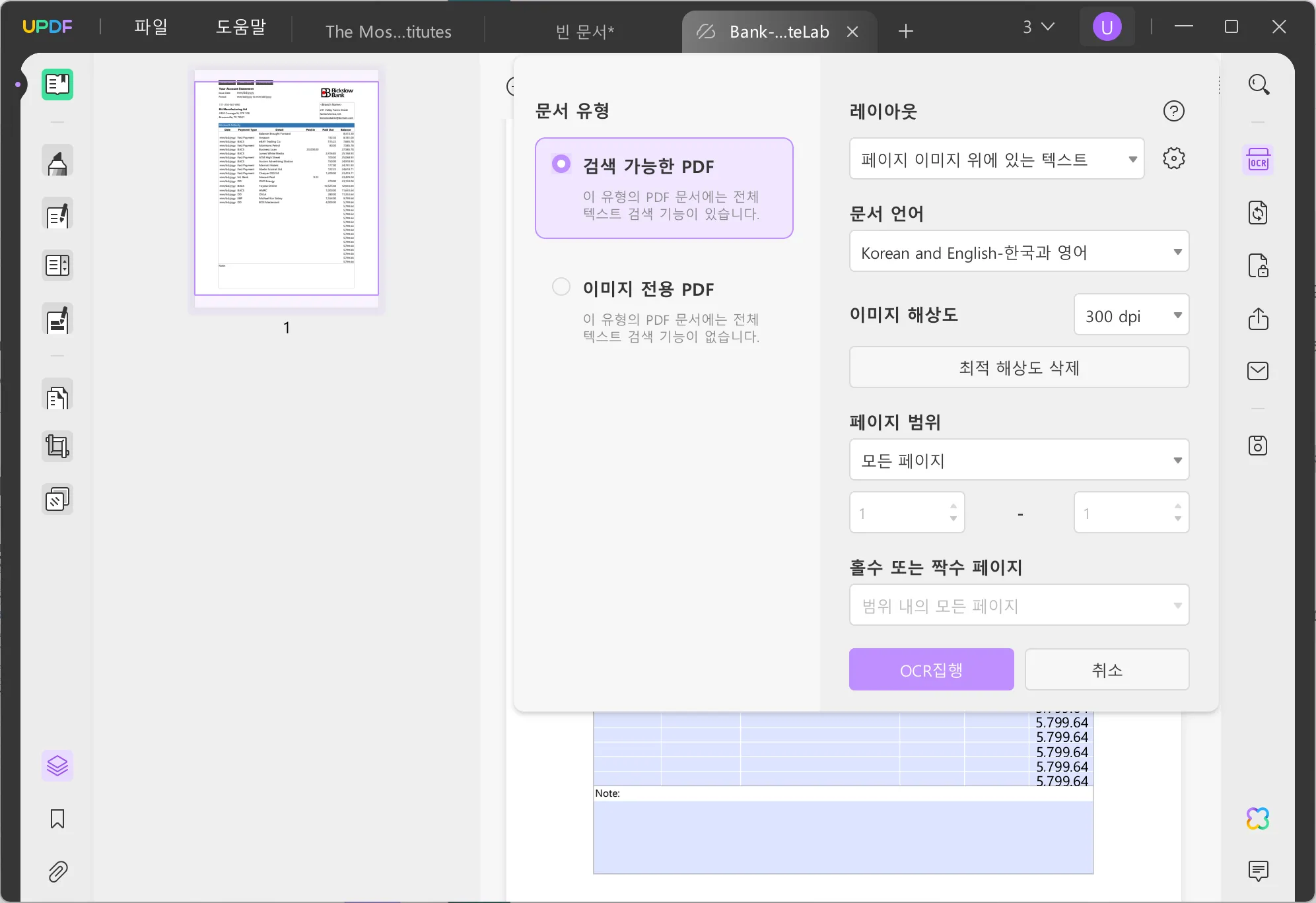Open the UPDF AI assistant icon
This screenshot has width=1316, height=903.
click(1258, 819)
